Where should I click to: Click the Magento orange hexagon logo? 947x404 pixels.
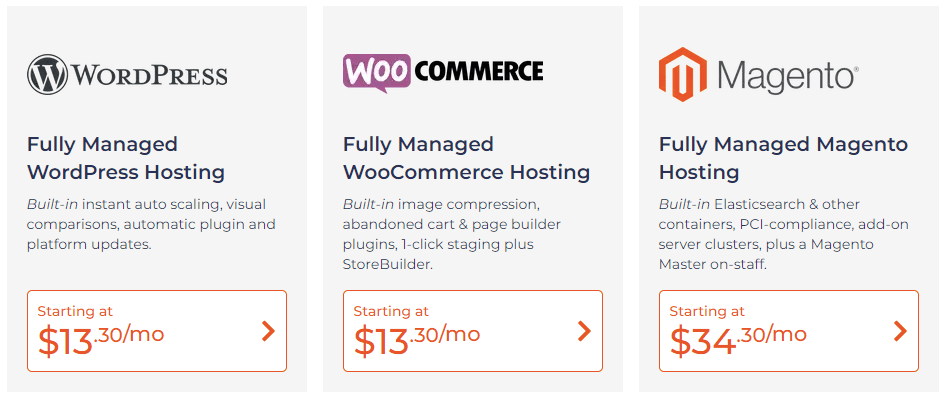coord(682,74)
